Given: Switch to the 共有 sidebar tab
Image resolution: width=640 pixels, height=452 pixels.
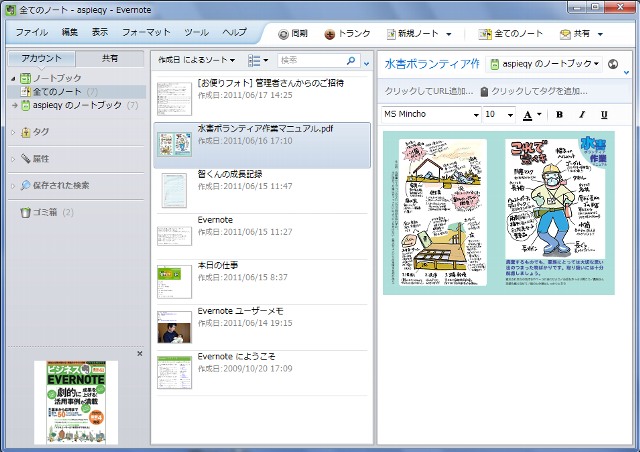Looking at the screenshot, I should tap(110, 58).
